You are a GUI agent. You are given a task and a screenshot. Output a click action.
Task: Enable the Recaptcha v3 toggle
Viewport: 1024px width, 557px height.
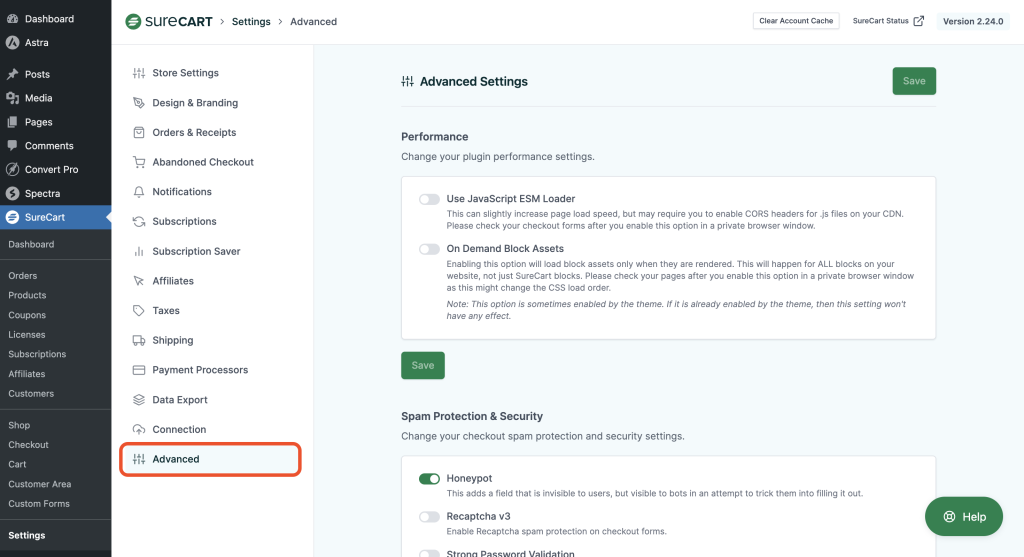tap(429, 517)
